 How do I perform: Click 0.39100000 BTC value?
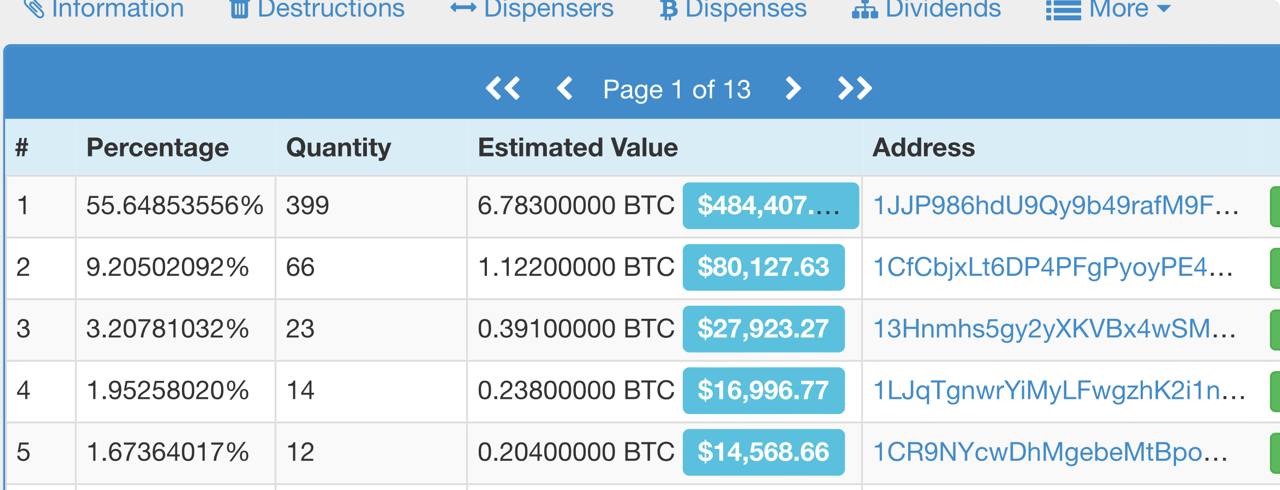[576, 329]
